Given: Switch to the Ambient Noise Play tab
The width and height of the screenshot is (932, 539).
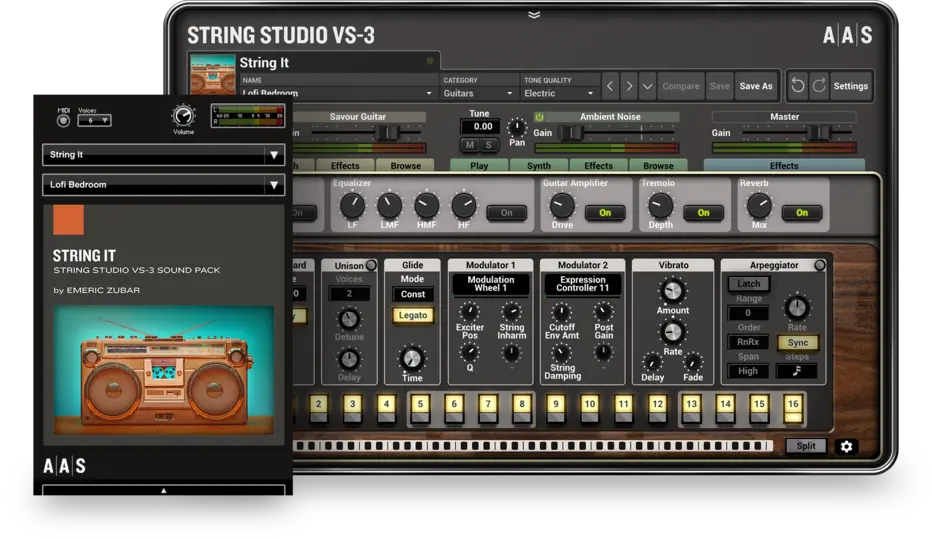Looking at the screenshot, I should click(478, 166).
